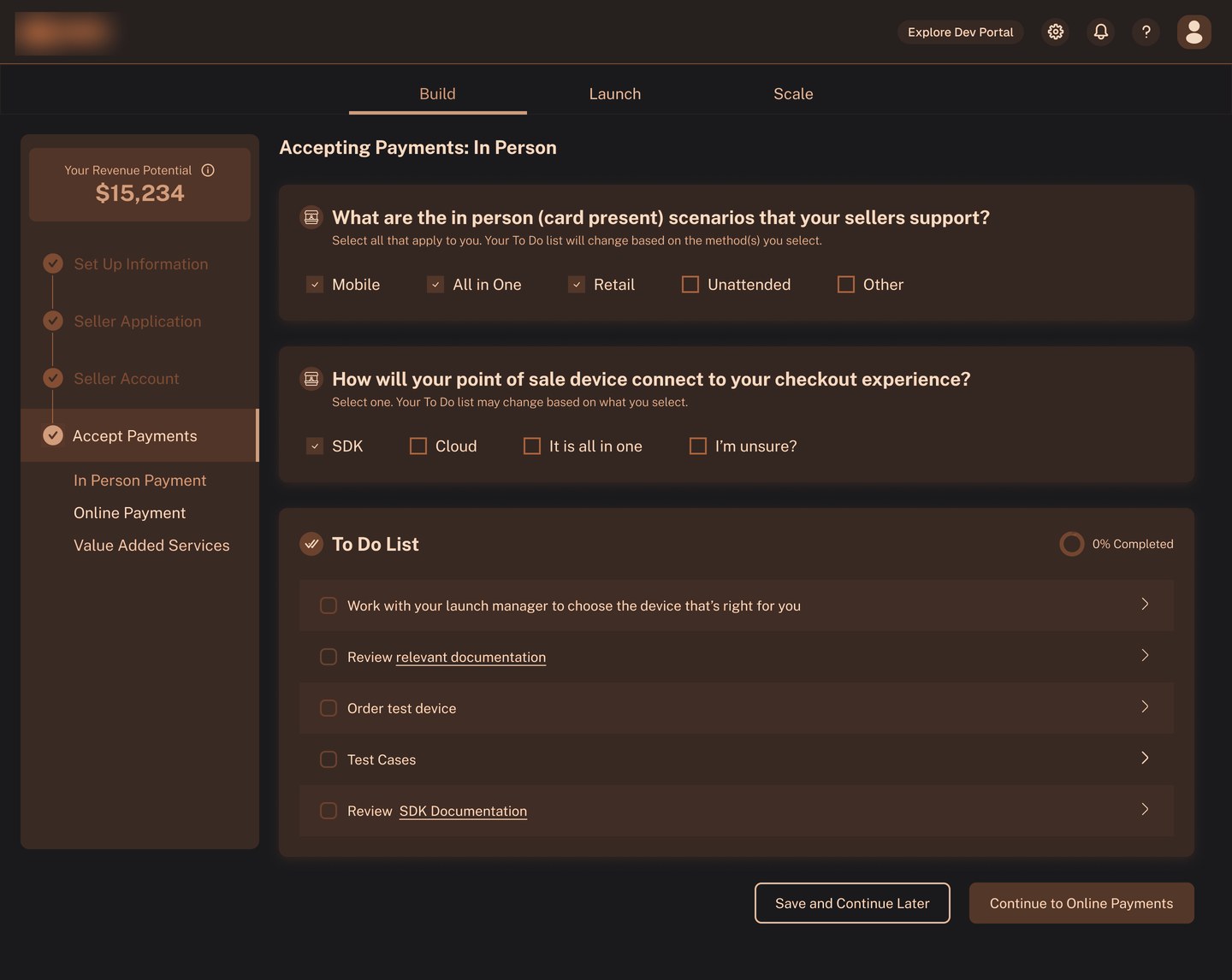Open the relevant documentation link

[471, 657]
